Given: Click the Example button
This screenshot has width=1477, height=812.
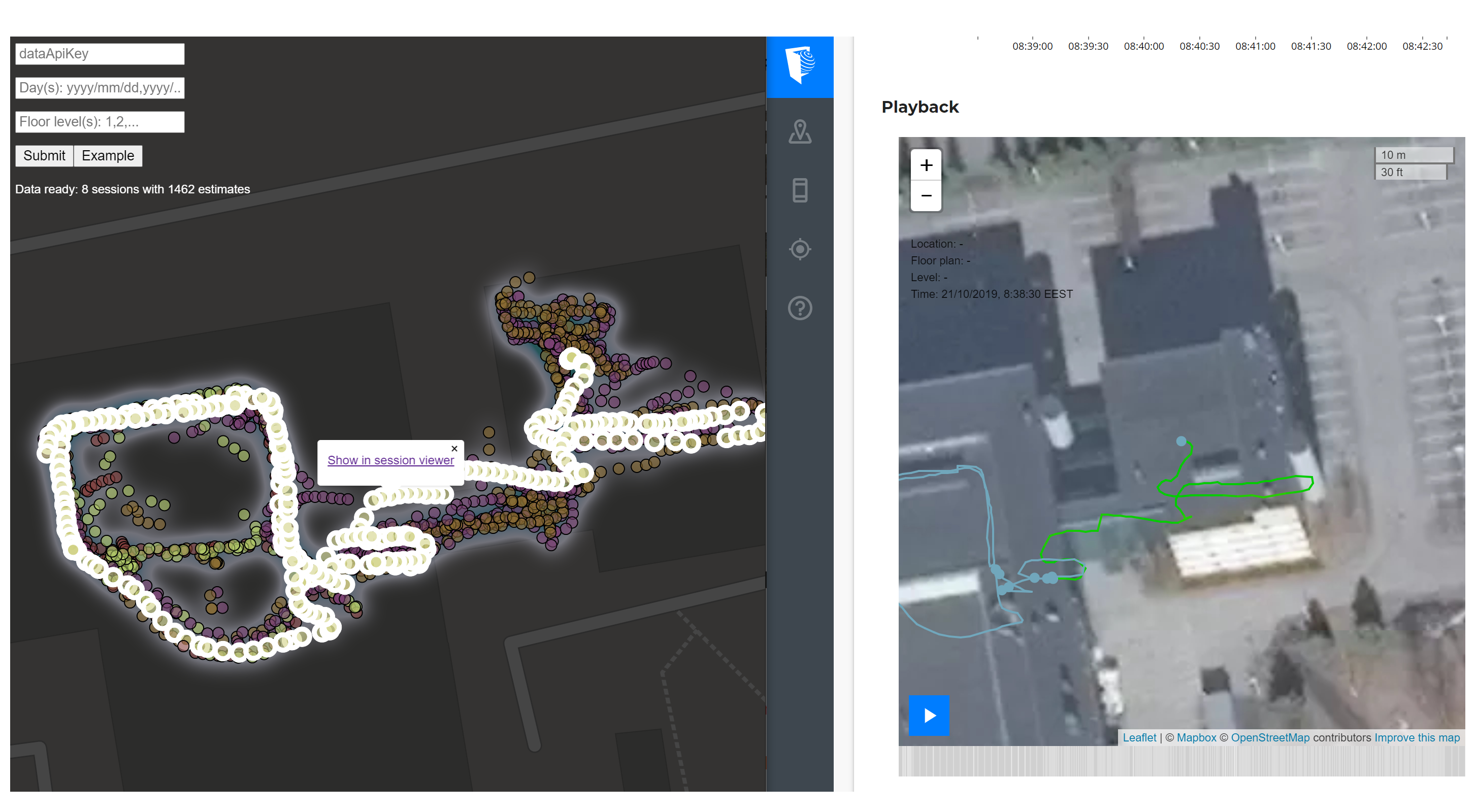Looking at the screenshot, I should pos(108,156).
